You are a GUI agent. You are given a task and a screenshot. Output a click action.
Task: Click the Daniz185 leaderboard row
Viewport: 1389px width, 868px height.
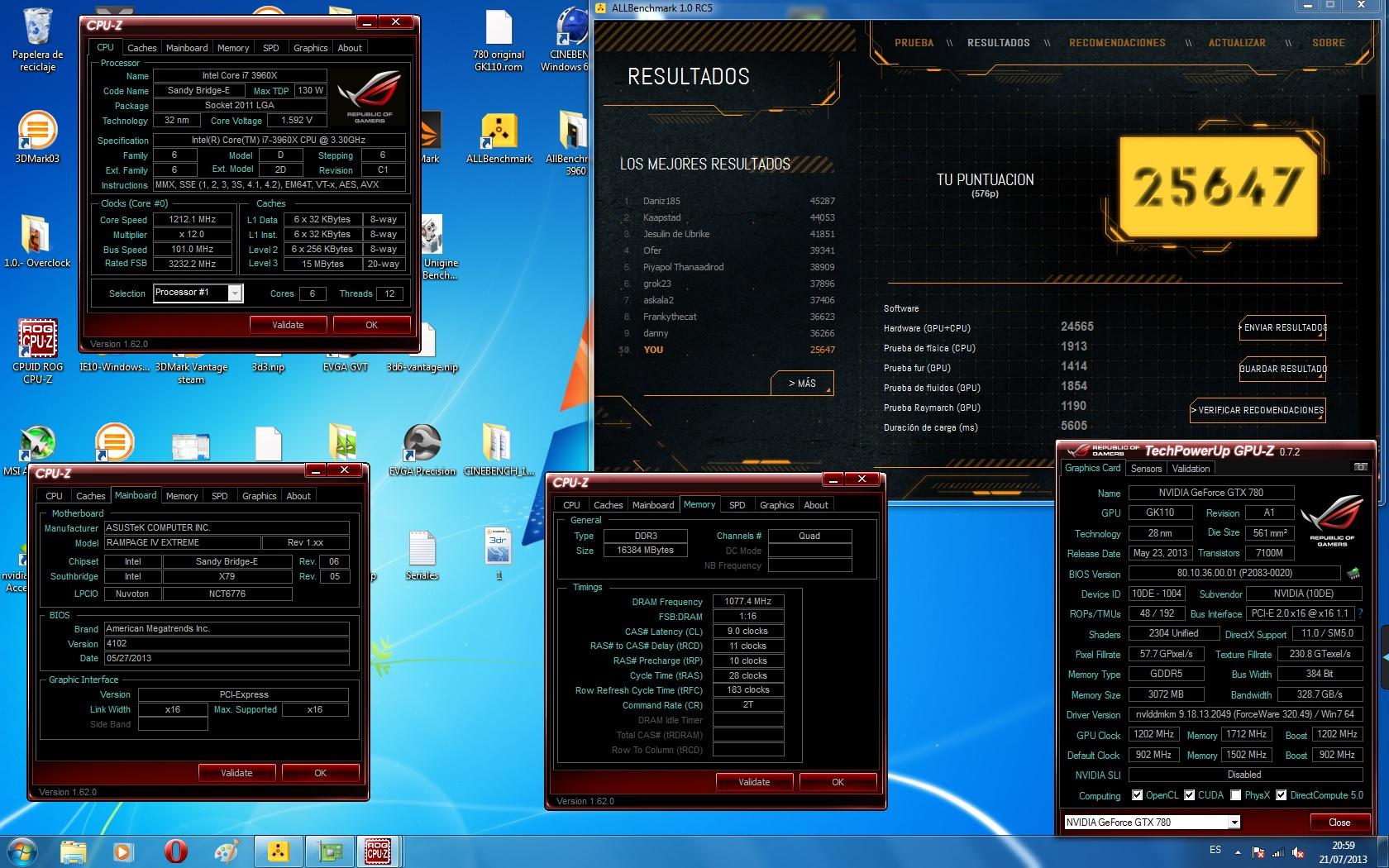(729, 201)
